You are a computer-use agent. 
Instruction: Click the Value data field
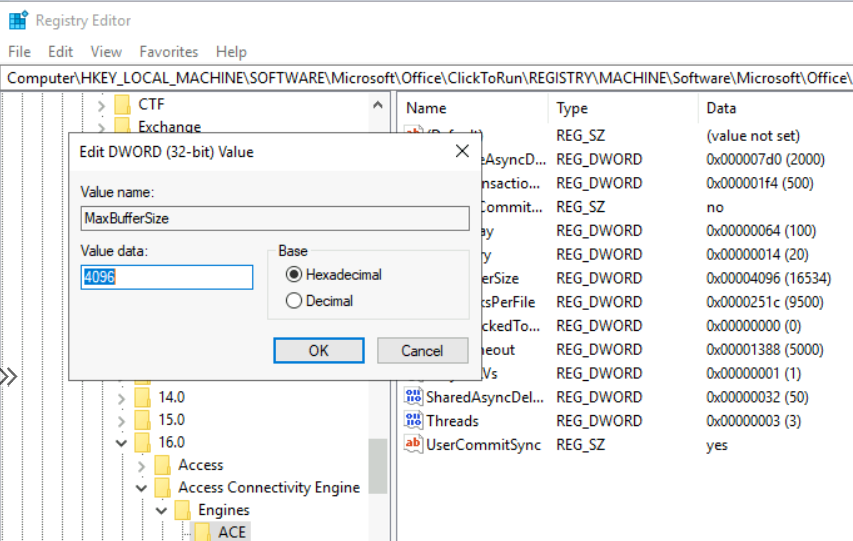166,277
